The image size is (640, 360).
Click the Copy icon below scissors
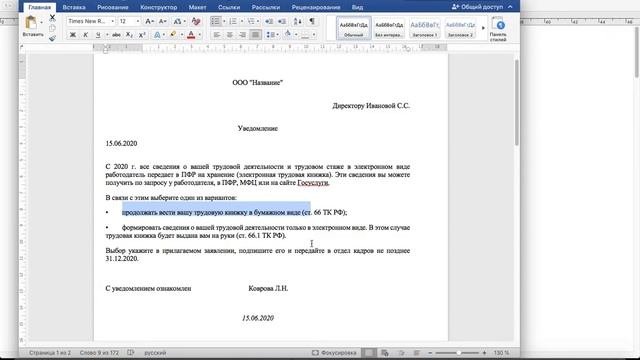click(x=52, y=28)
